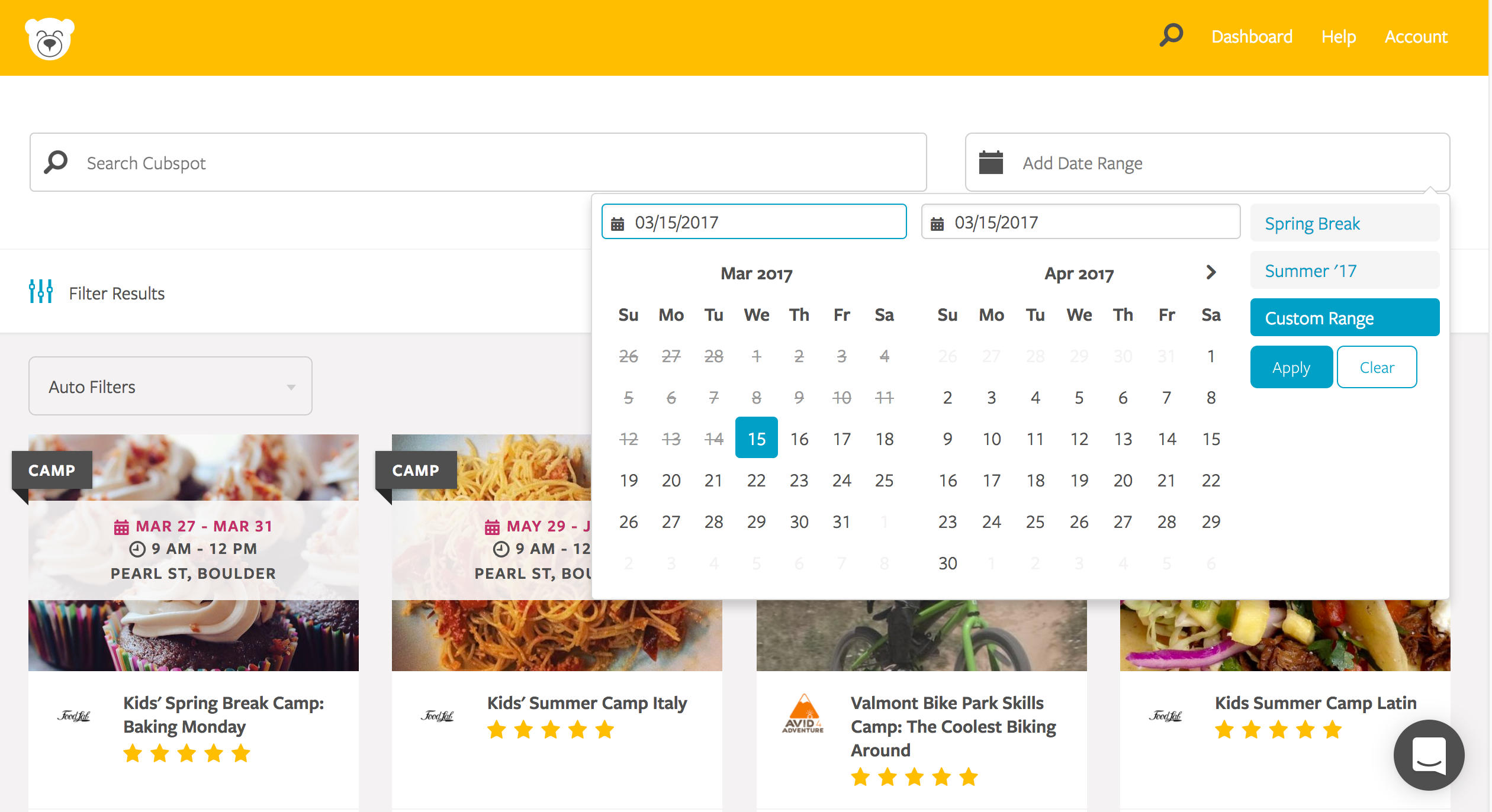Click the end date input field

pyautogui.click(x=1081, y=222)
